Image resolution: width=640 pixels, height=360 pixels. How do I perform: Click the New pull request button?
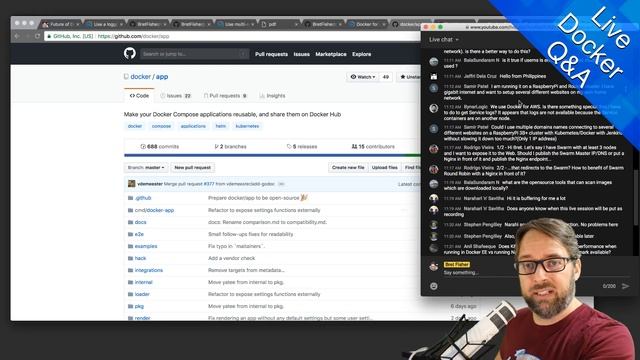pyautogui.click(x=193, y=167)
